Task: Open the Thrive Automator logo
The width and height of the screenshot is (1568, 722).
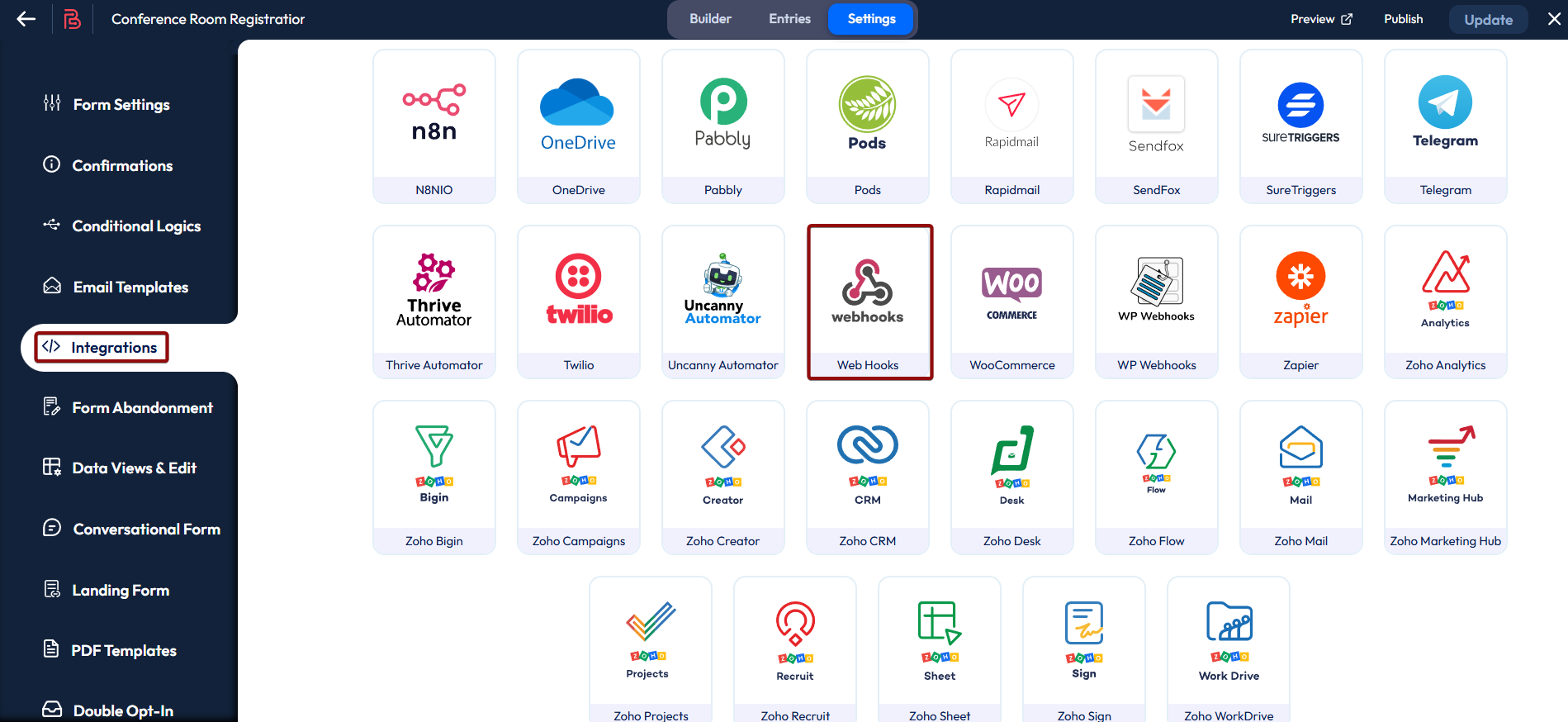Action: tap(434, 290)
